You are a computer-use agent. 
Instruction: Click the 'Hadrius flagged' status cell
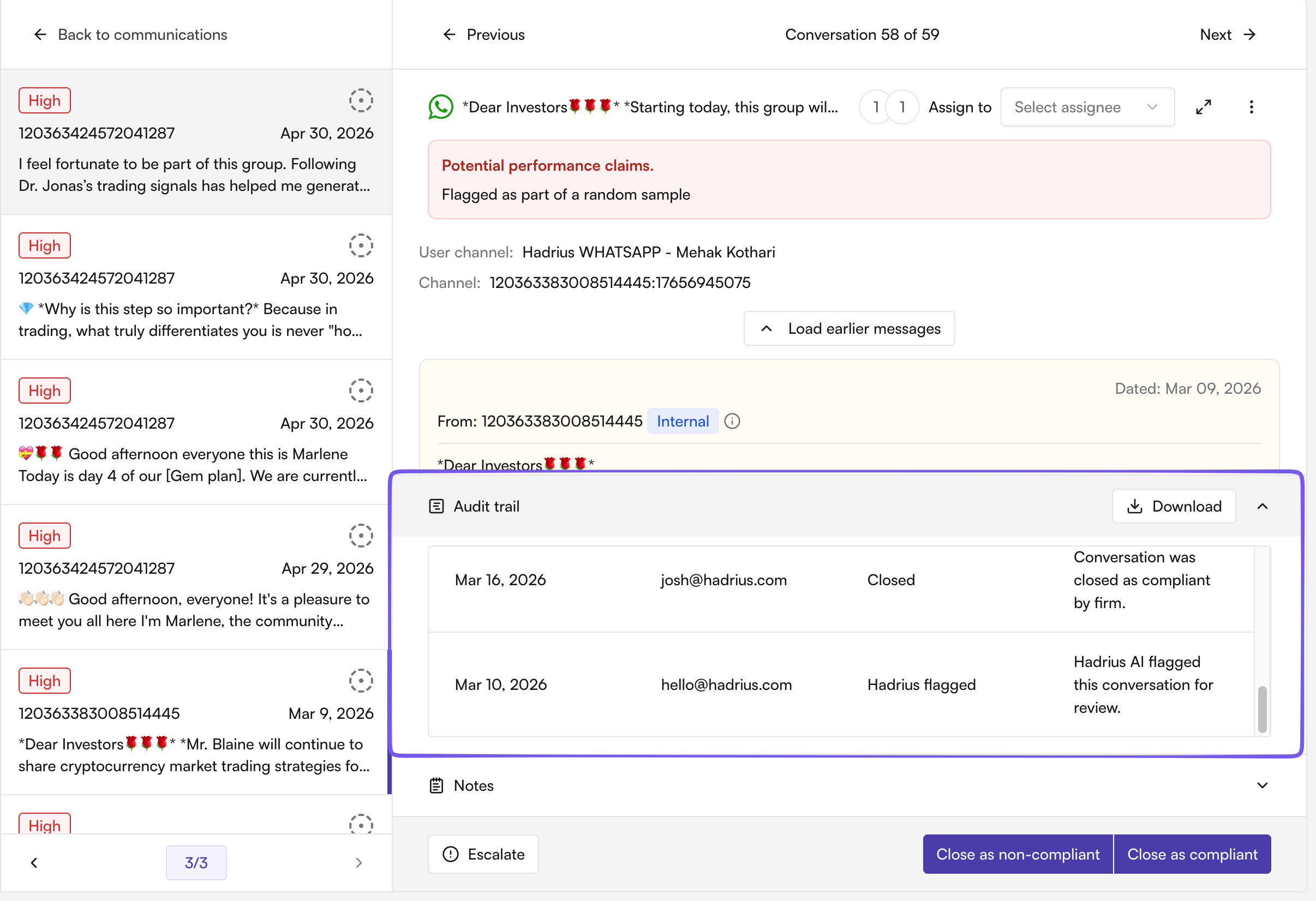point(922,685)
